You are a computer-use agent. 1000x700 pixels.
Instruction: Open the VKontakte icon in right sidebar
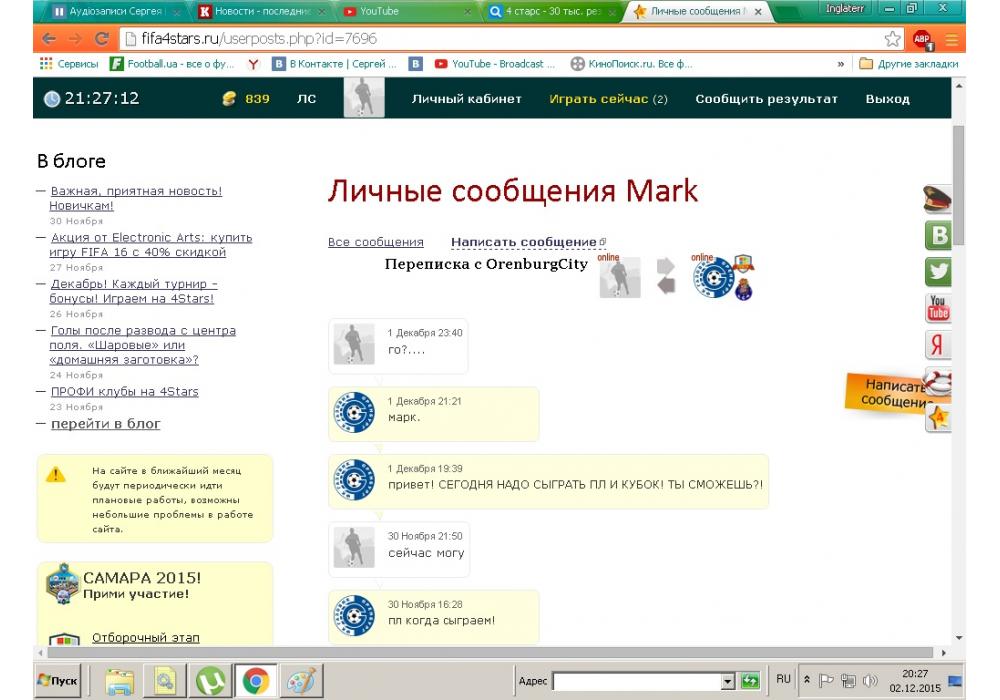pos(938,235)
